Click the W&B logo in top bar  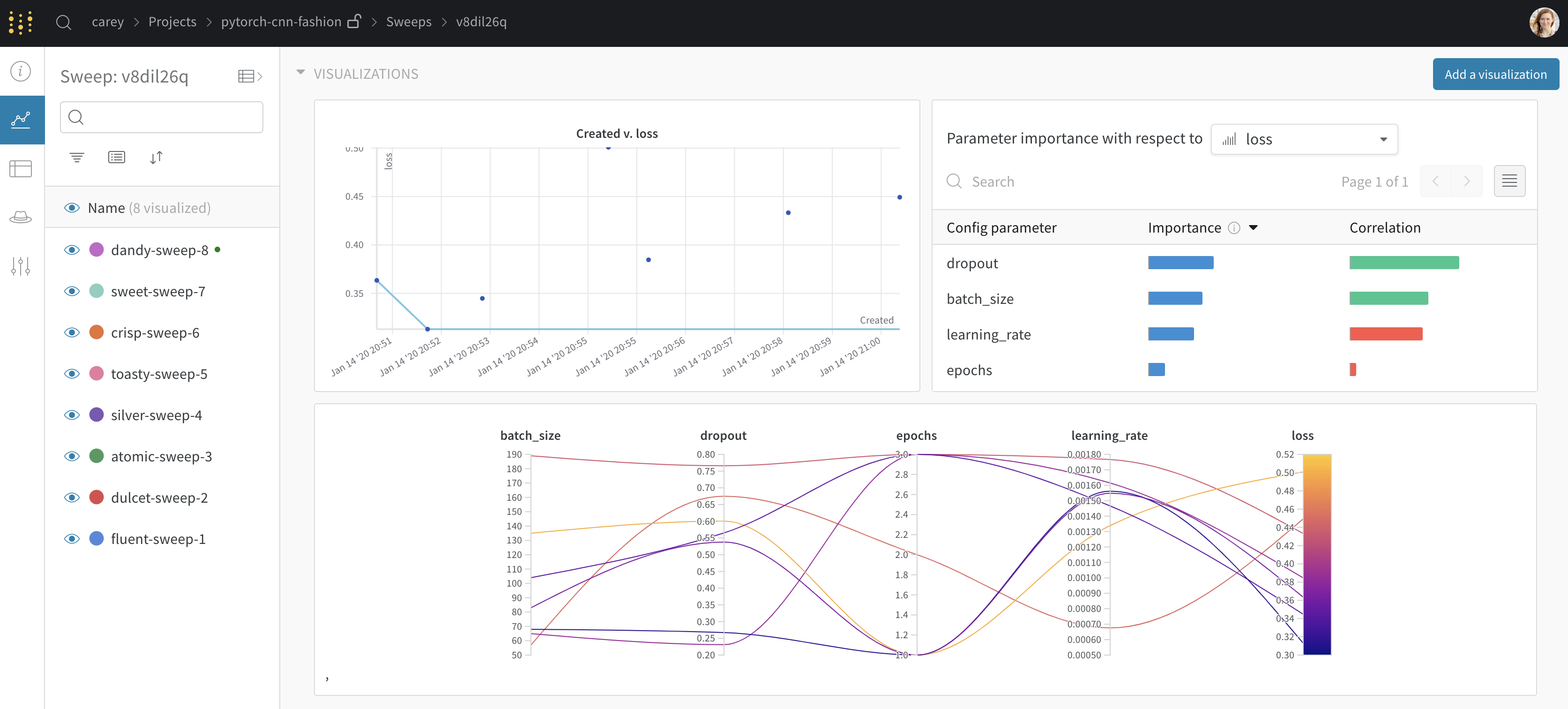pyautogui.click(x=20, y=22)
